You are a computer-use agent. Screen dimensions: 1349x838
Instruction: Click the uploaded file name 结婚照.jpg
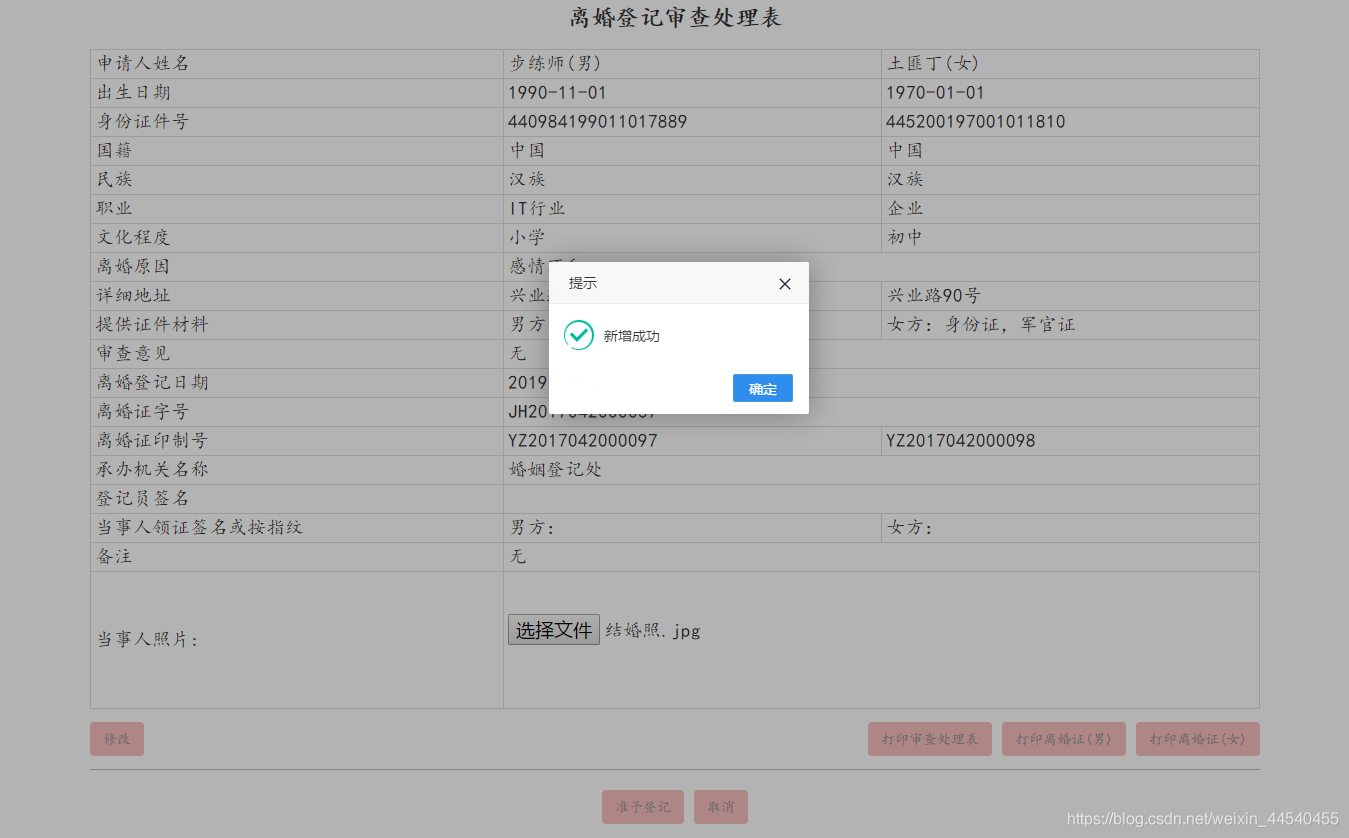[x=652, y=631]
